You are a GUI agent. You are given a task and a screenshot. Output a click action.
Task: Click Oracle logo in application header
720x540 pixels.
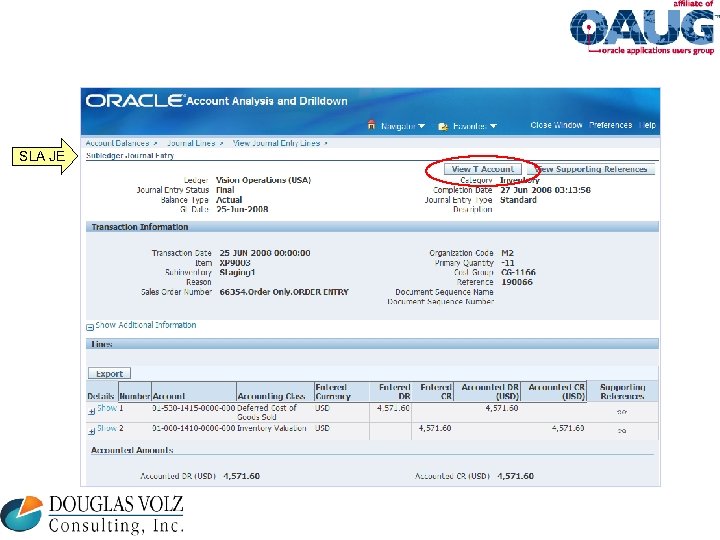pos(134,101)
